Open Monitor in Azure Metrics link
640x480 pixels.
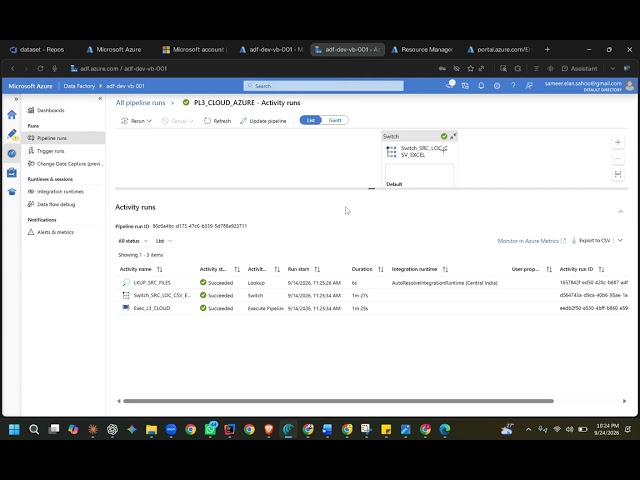531,241
